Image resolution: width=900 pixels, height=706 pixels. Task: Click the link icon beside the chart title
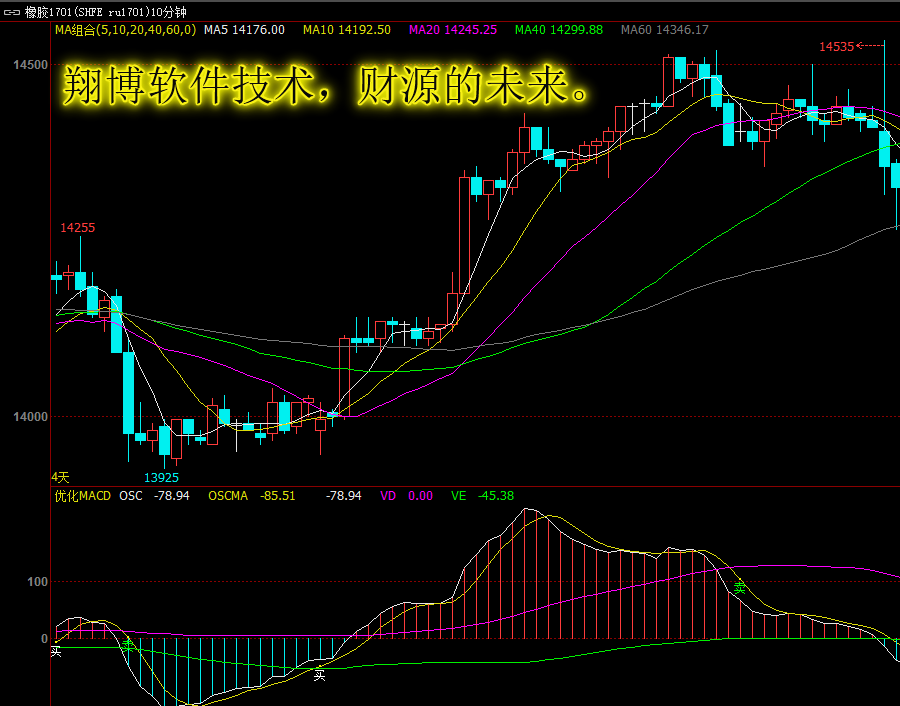click(x=11, y=12)
